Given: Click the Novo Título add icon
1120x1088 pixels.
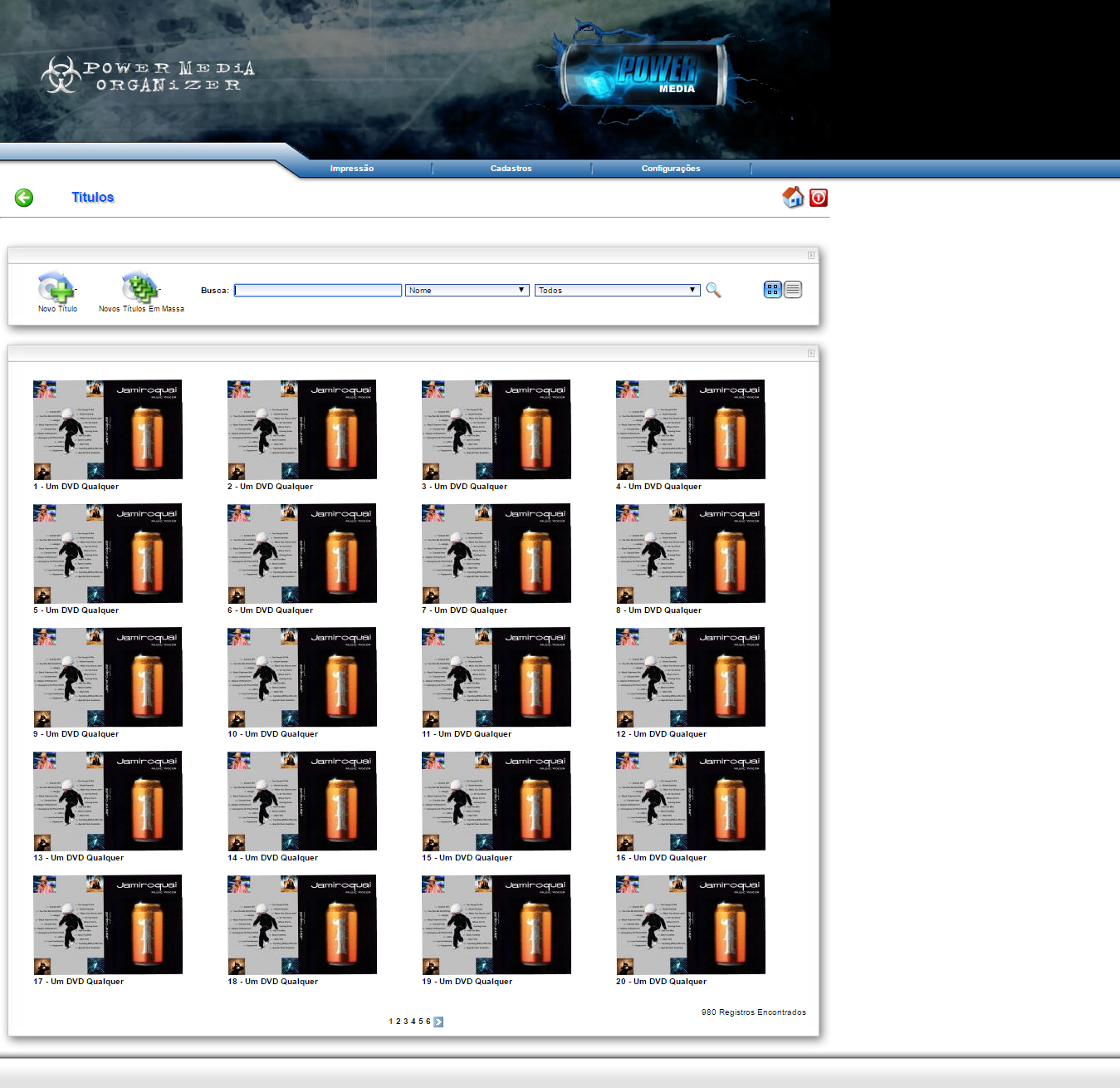Looking at the screenshot, I should [x=56, y=287].
